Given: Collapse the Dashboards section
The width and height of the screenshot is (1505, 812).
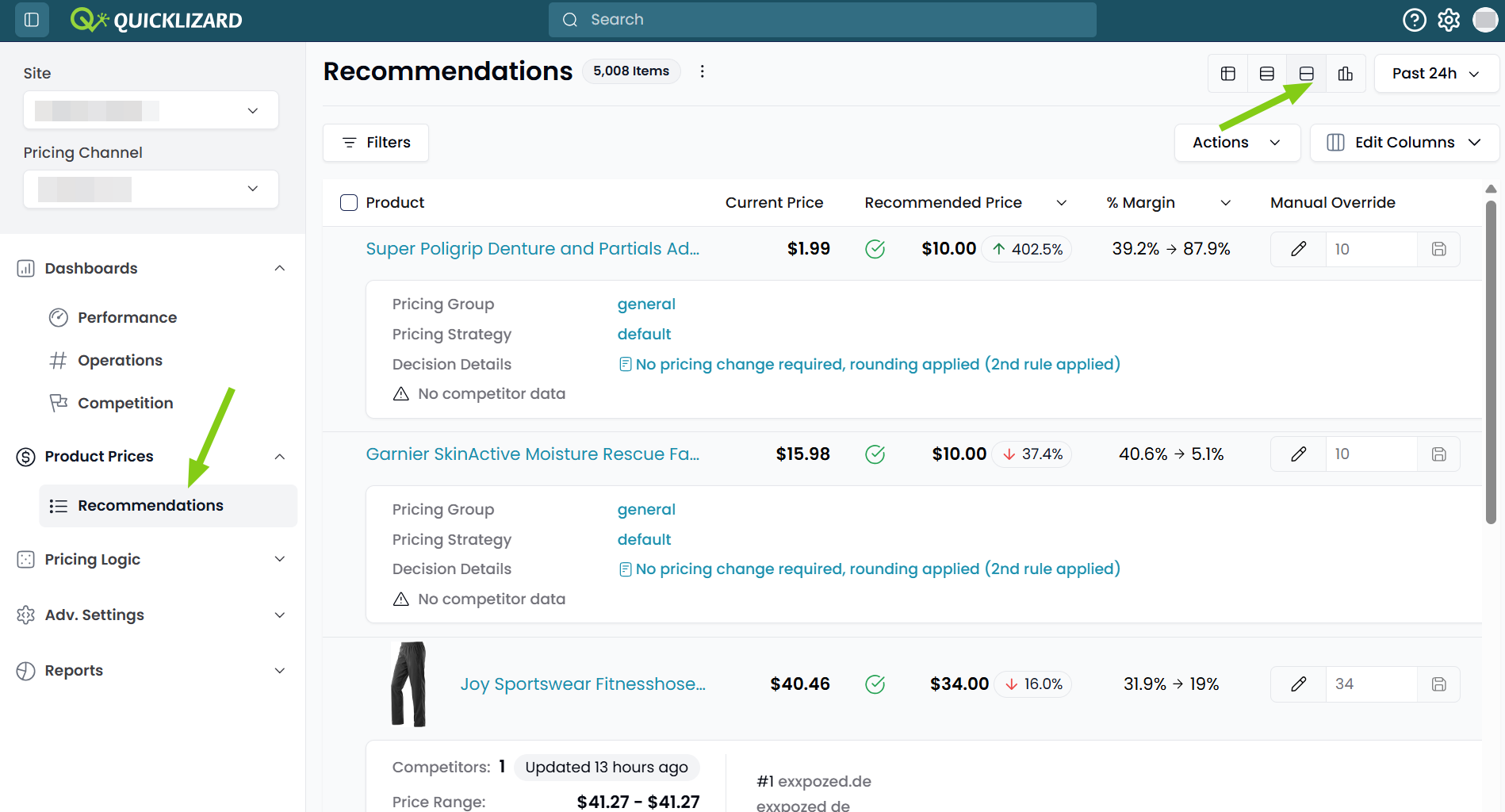Looking at the screenshot, I should pyautogui.click(x=280, y=269).
